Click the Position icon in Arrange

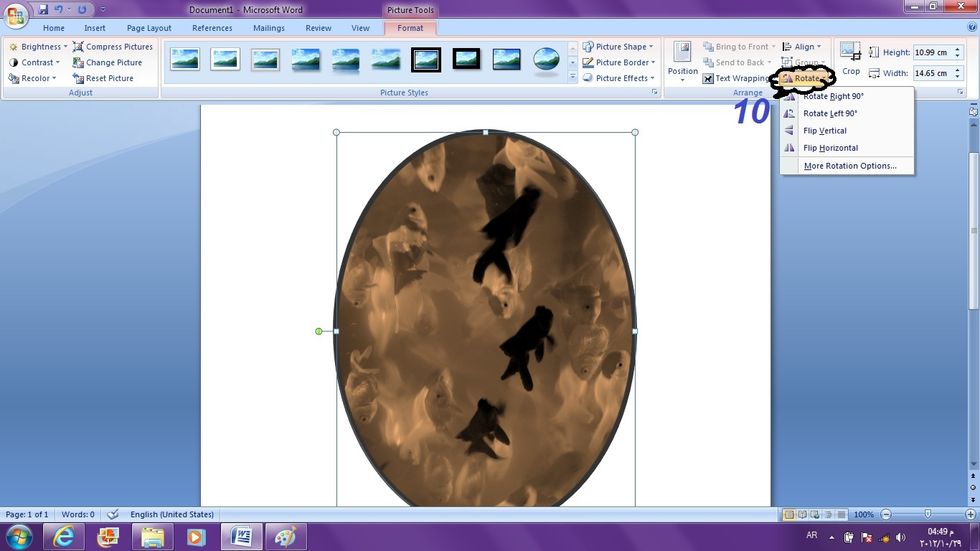pyautogui.click(x=682, y=53)
